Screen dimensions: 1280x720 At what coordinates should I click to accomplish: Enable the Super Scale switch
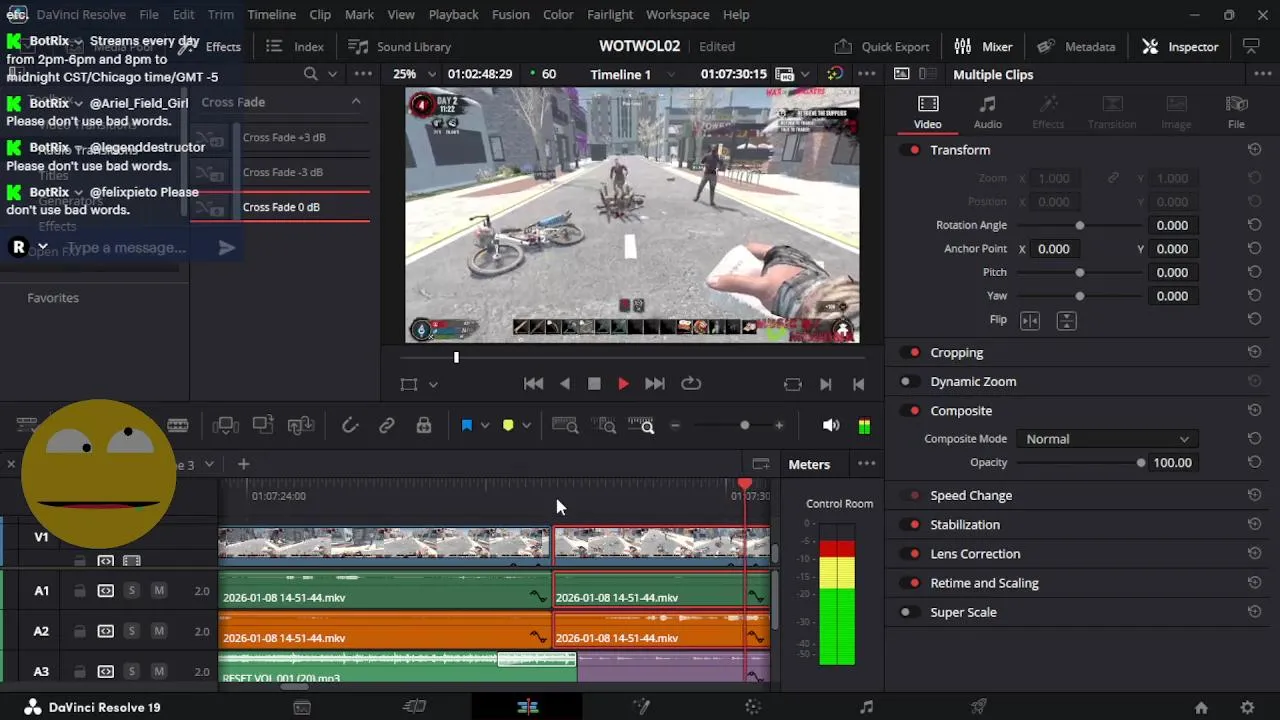[910, 613]
